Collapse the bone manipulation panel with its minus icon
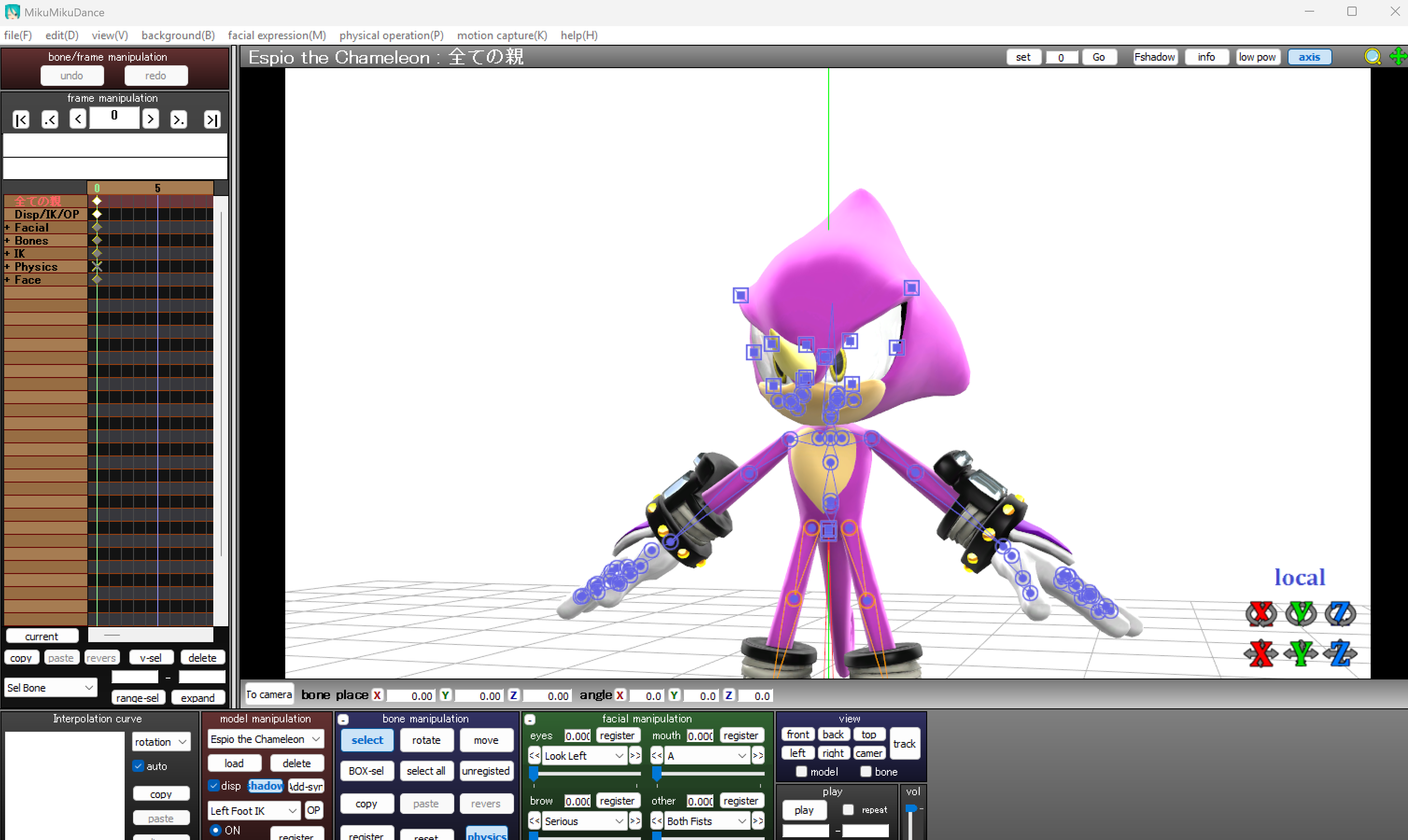The width and height of the screenshot is (1408, 840). click(x=343, y=720)
